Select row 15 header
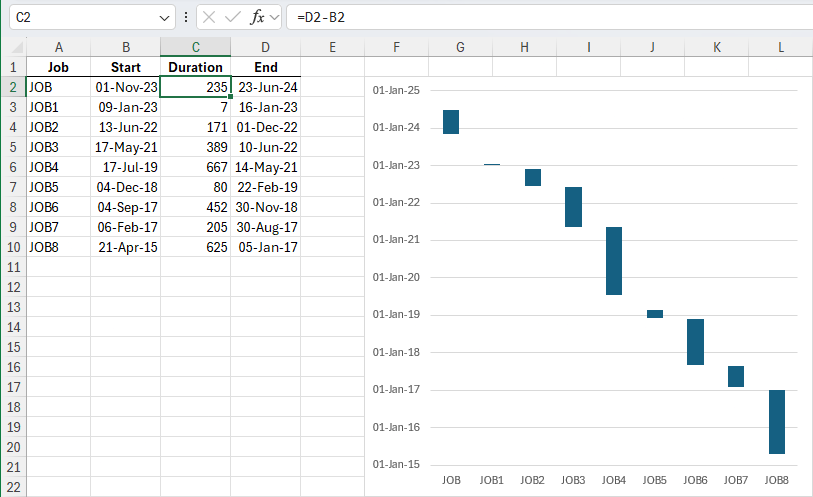The height and width of the screenshot is (497, 813). point(13,347)
